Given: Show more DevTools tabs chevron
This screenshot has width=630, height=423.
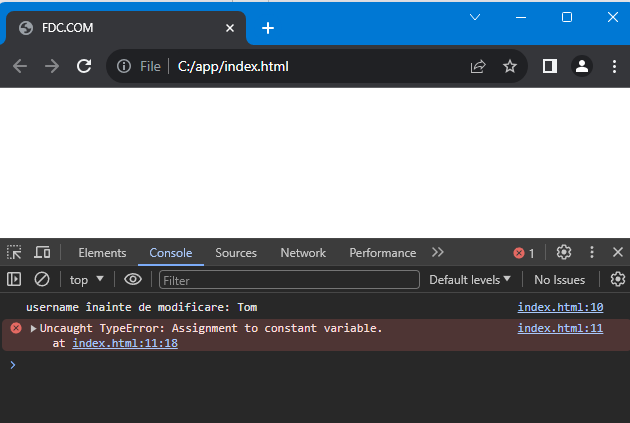Looking at the screenshot, I should [x=438, y=253].
